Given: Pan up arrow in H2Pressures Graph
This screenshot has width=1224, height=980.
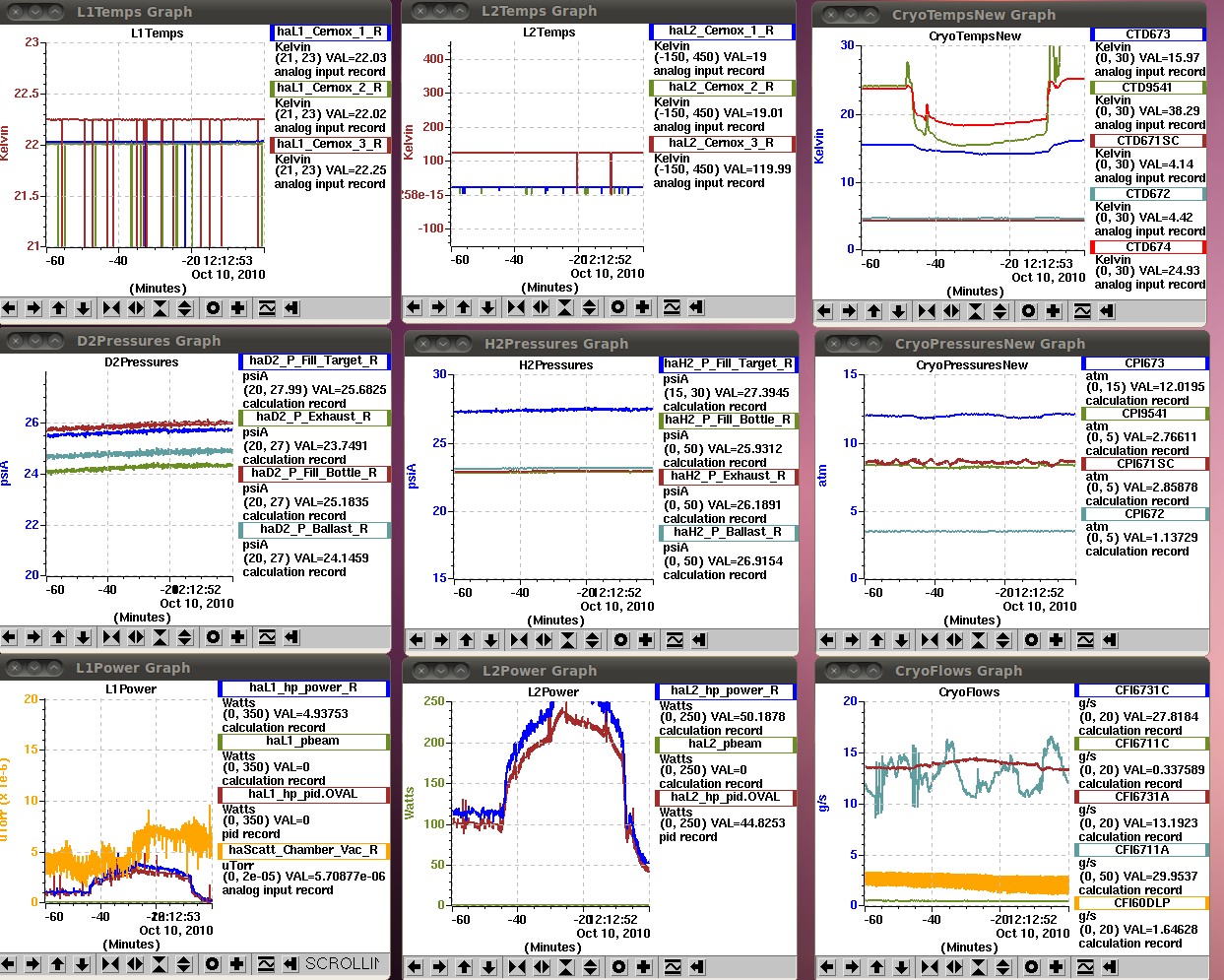Looking at the screenshot, I should pos(466,640).
